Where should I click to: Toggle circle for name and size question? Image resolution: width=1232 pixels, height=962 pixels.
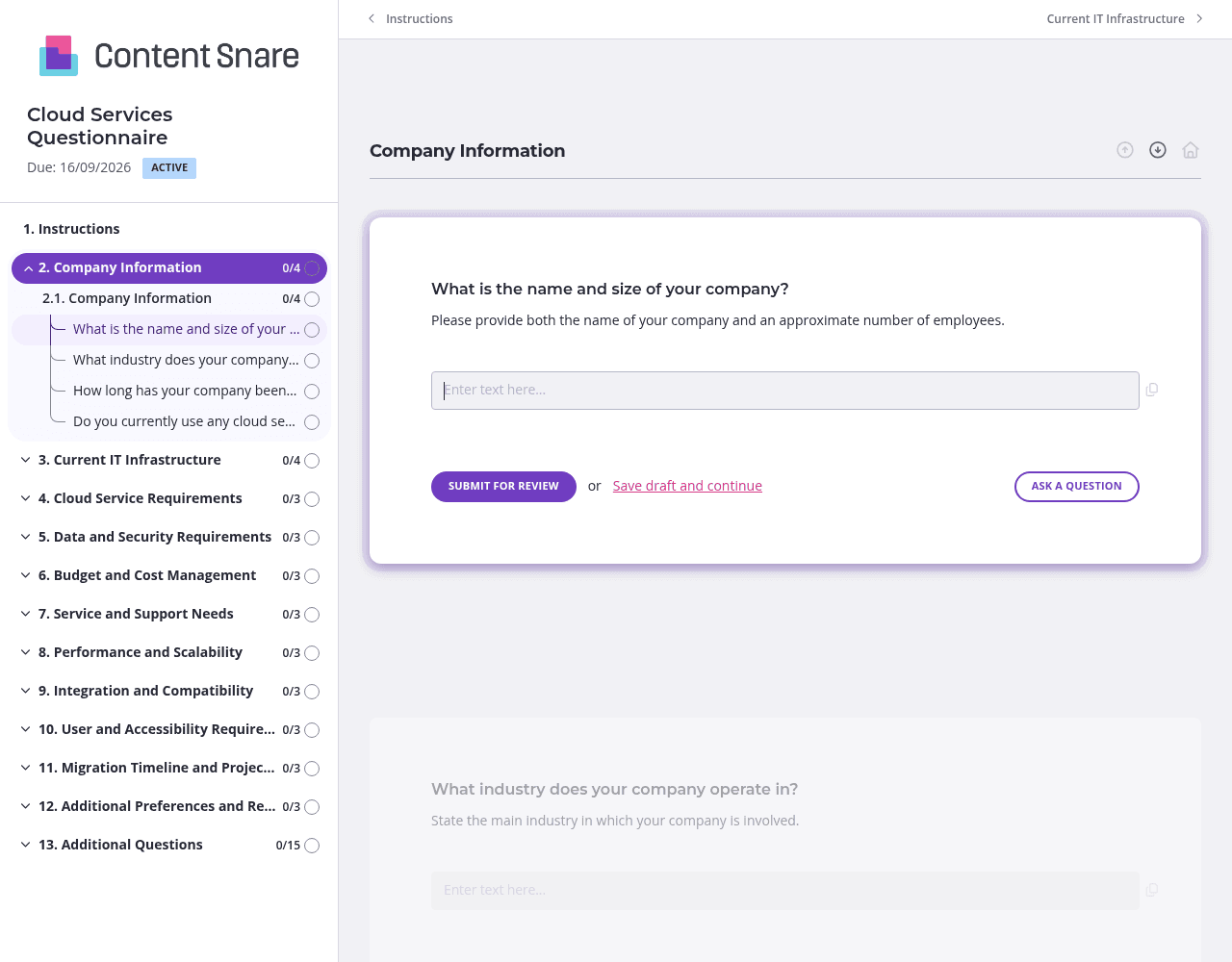coord(312,330)
